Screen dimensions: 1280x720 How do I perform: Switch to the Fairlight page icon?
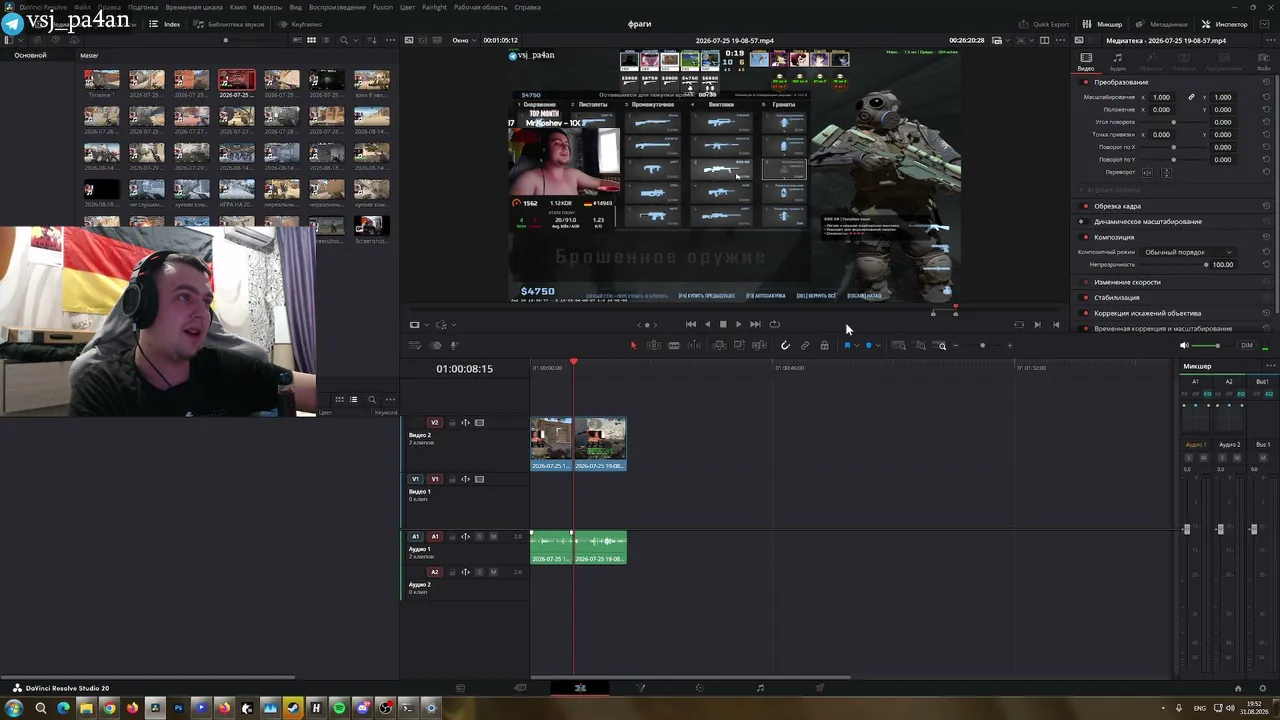(x=760, y=688)
